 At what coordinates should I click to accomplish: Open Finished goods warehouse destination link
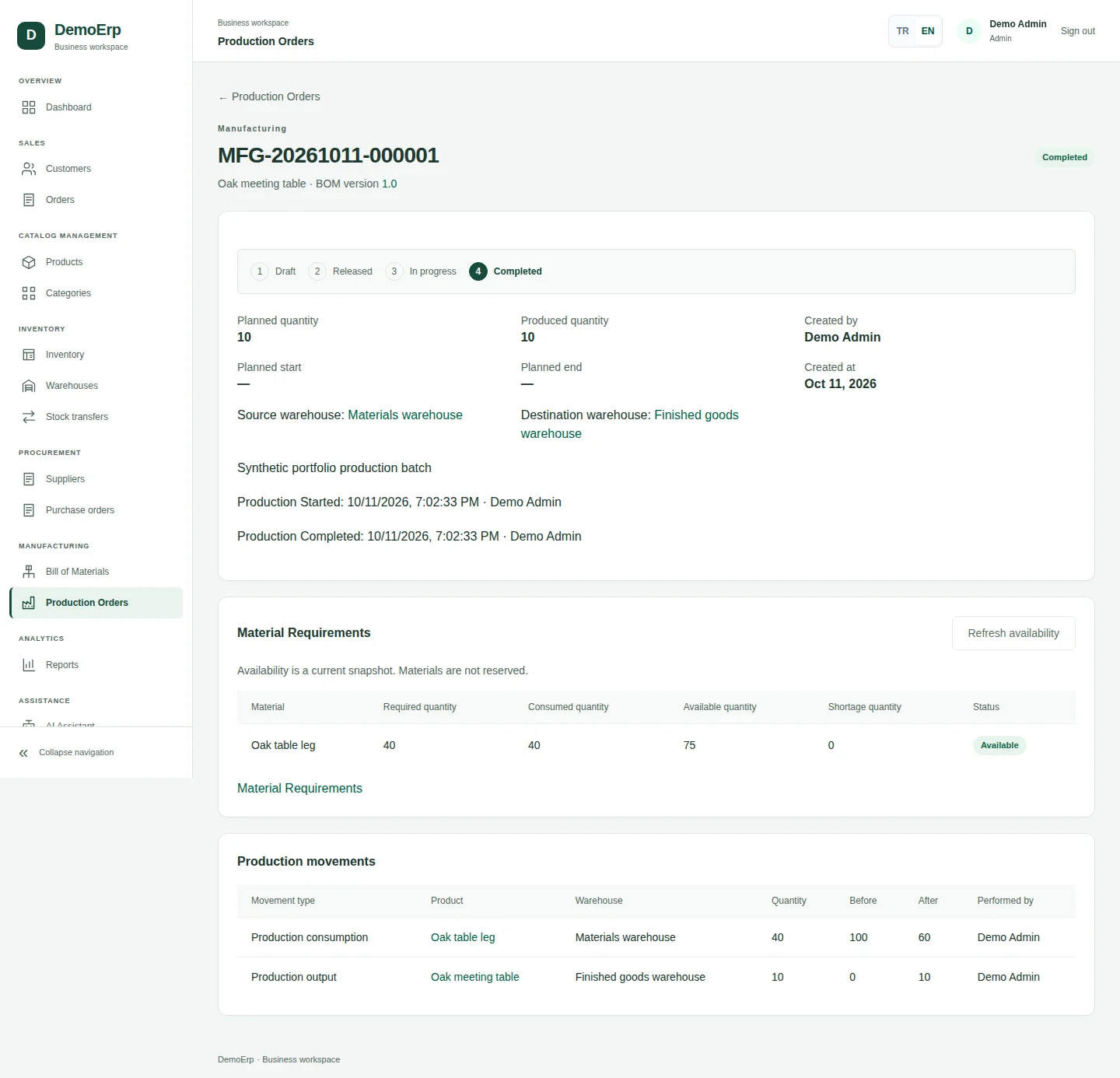point(630,425)
